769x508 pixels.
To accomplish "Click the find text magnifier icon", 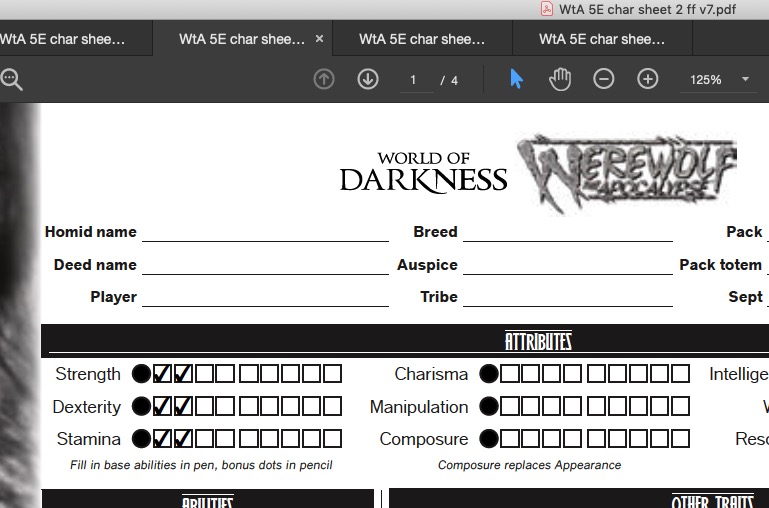I will pyautogui.click(x=11, y=79).
